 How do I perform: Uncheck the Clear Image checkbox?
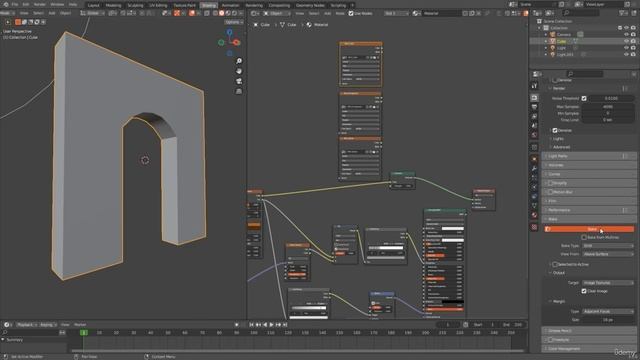point(584,291)
